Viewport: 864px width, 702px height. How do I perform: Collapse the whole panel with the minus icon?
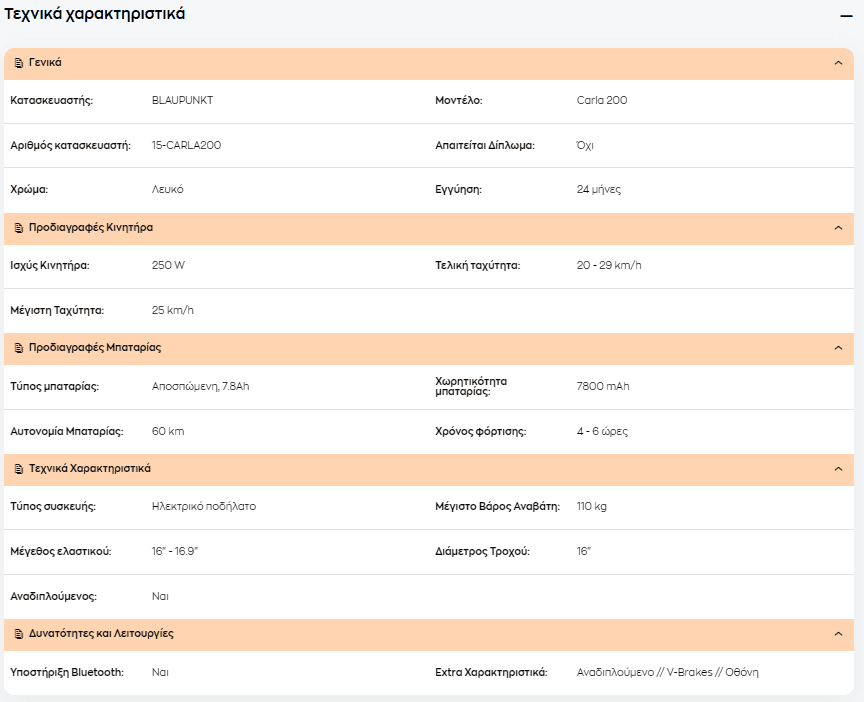pyautogui.click(x=846, y=17)
